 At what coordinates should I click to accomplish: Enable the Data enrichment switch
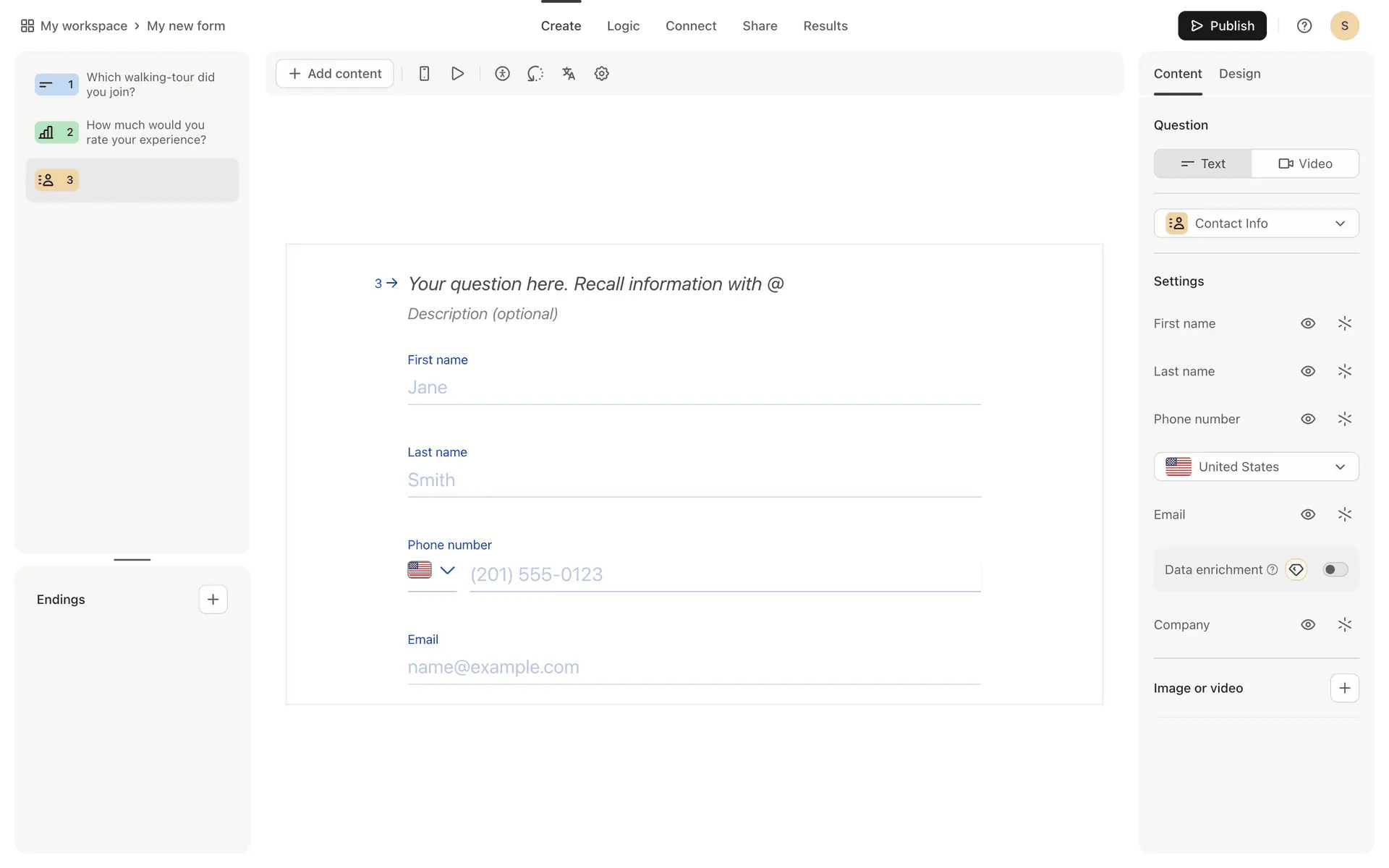point(1335,570)
